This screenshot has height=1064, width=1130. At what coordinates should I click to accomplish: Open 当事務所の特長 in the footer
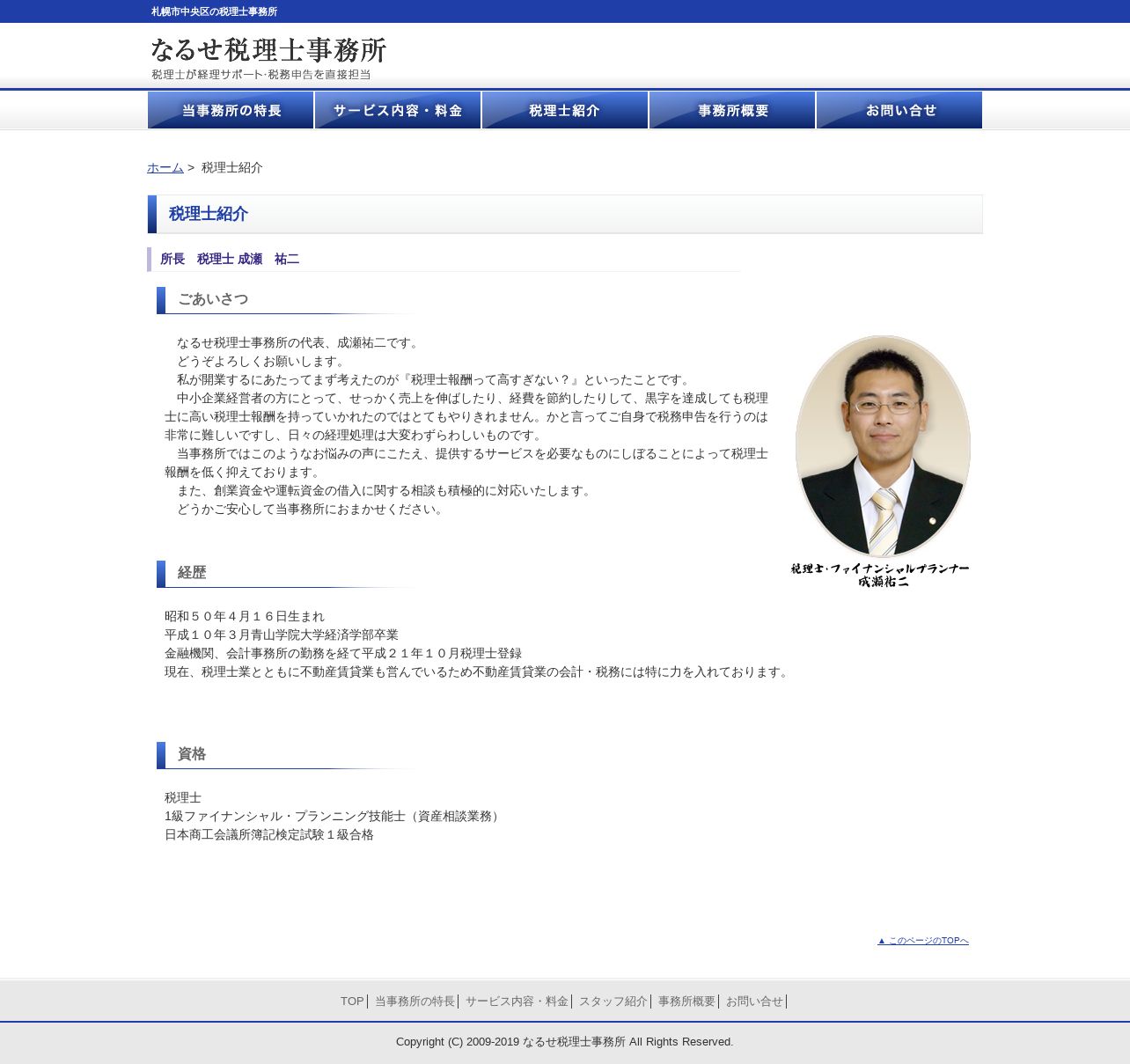pos(415,1002)
